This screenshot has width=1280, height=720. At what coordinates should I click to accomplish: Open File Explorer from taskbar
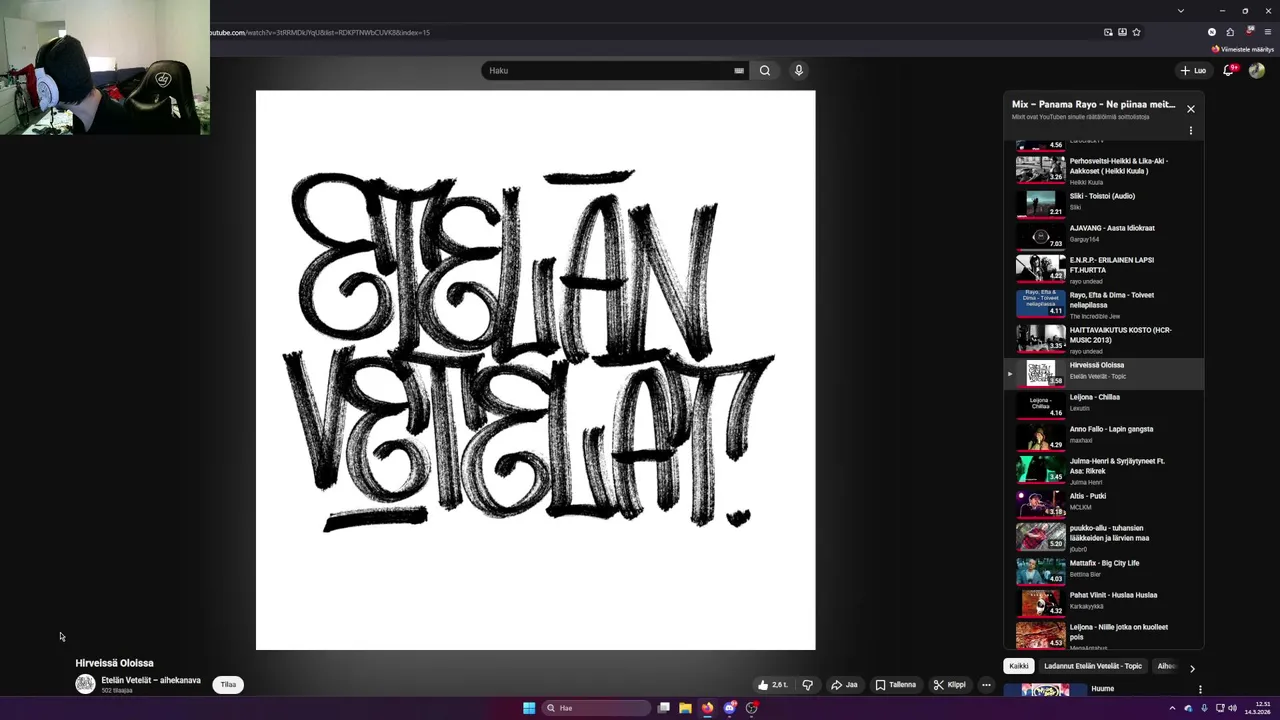685,708
